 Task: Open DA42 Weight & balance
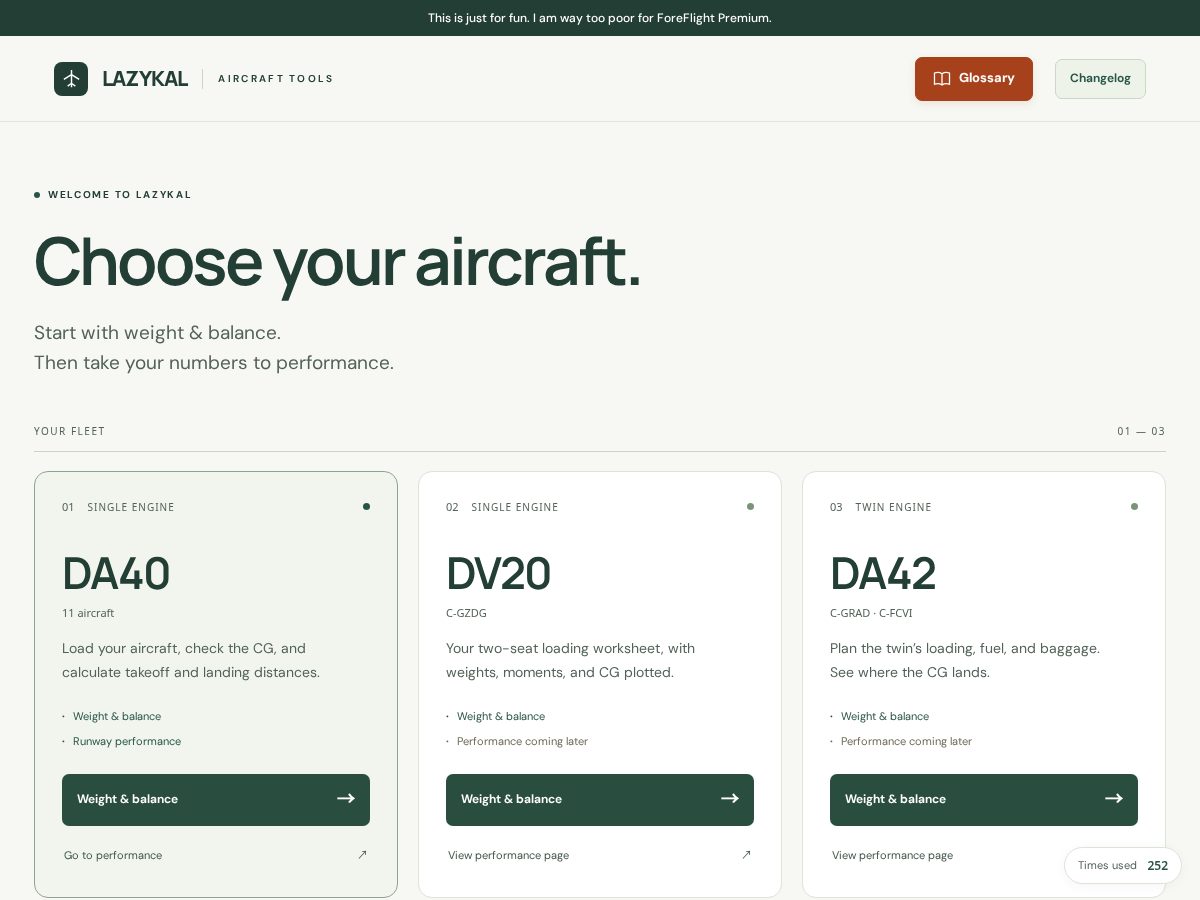[x=984, y=800]
